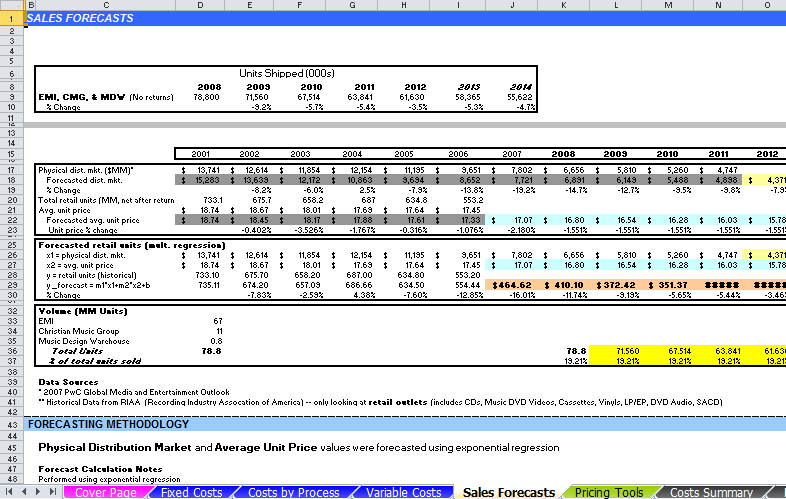Go to the next sheet tab arrow
Screen dimensions: 786x499
coord(38,492)
